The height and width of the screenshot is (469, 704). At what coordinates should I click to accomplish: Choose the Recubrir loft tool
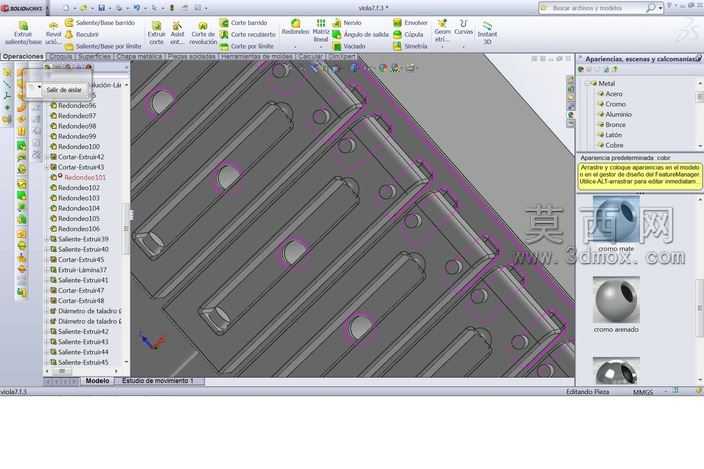(x=82, y=34)
